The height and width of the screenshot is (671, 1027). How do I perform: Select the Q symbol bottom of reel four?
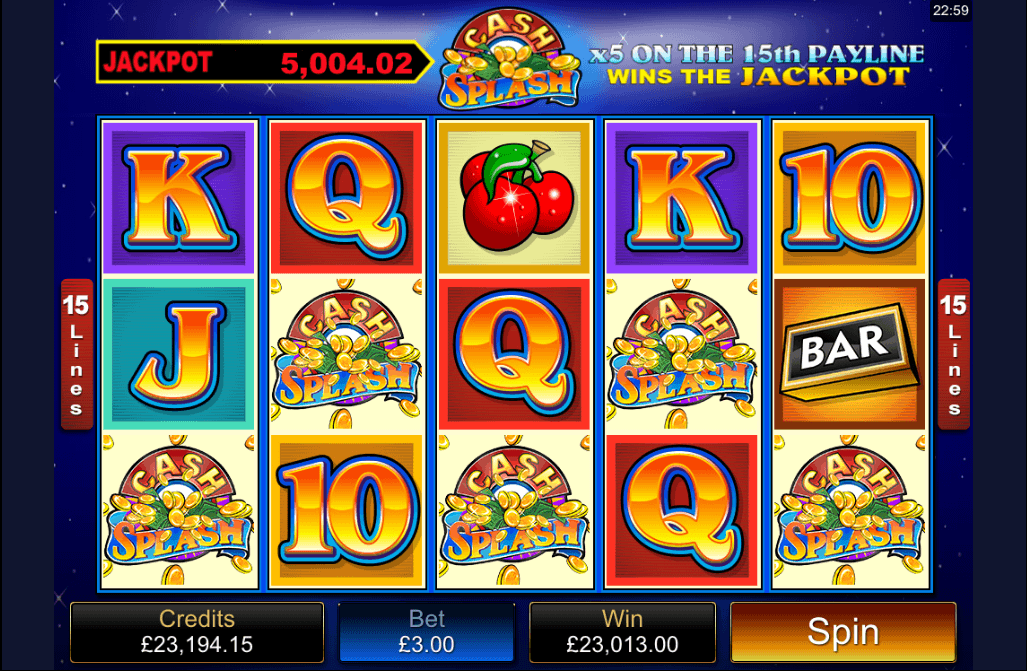coord(682,510)
